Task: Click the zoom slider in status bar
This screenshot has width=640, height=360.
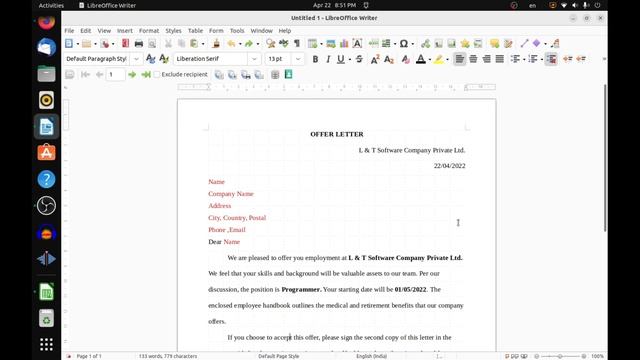Action: 560,356
